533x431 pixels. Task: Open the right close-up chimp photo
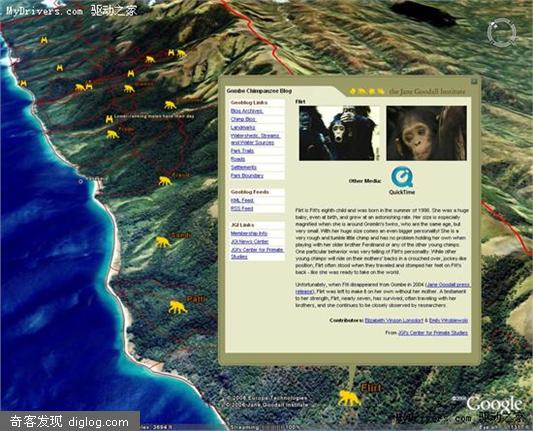pyautogui.click(x=427, y=133)
